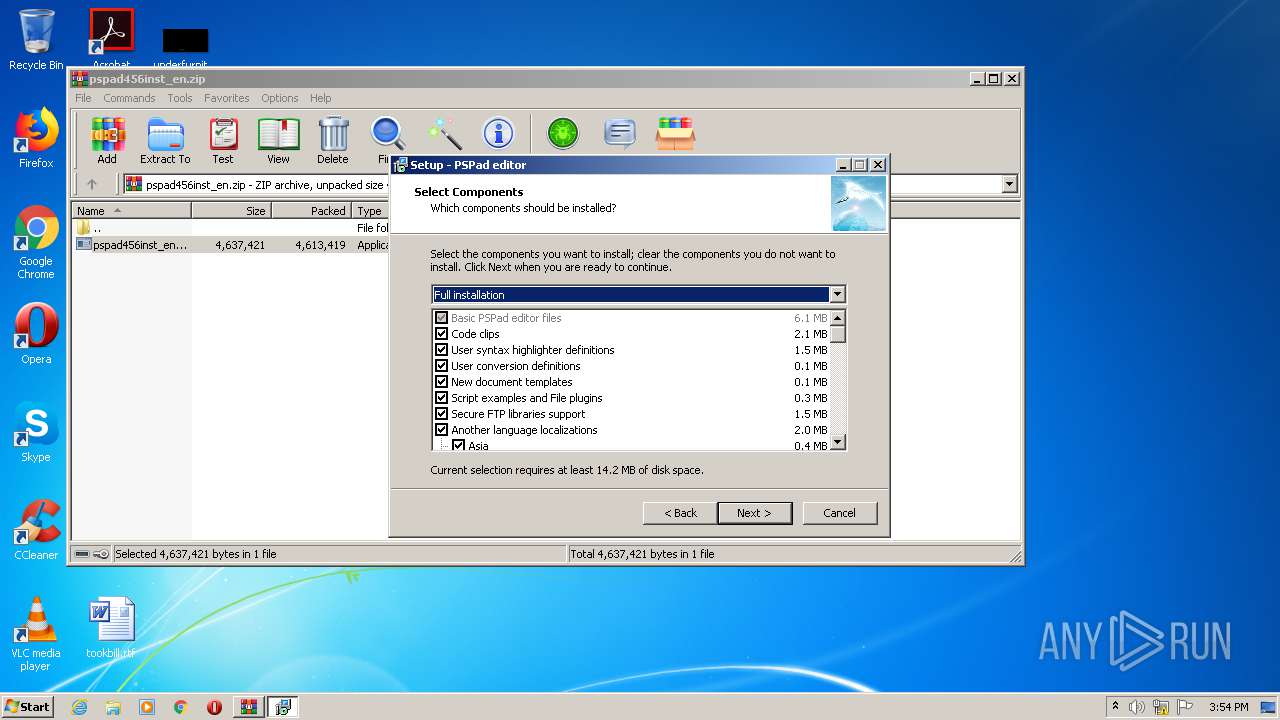Open Skype desktop shortcut
The image size is (1280, 720).
pos(36,432)
